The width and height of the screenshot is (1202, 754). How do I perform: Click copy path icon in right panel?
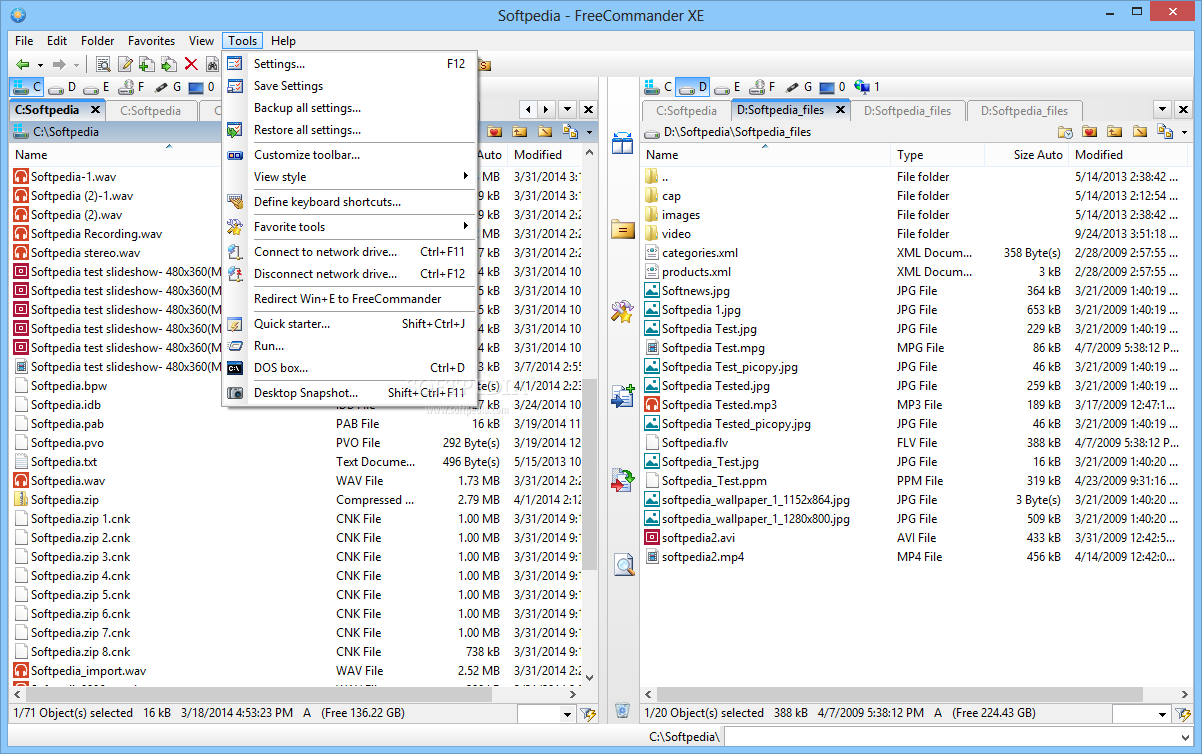[x=1164, y=131]
